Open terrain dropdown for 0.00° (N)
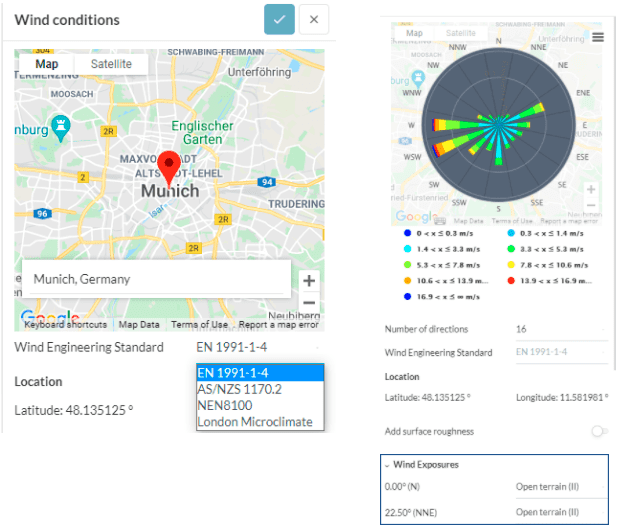The width and height of the screenshot is (619, 528). (561, 487)
